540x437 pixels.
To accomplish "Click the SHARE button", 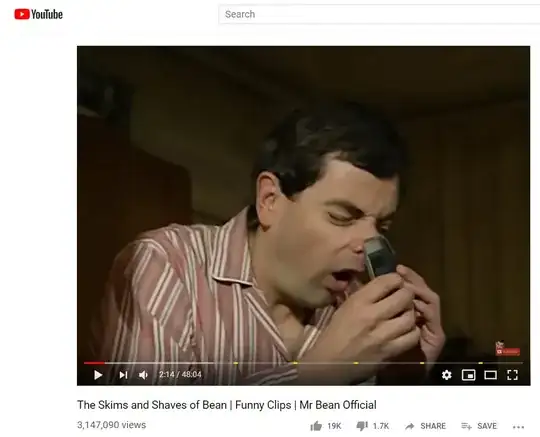I will click(x=425, y=426).
